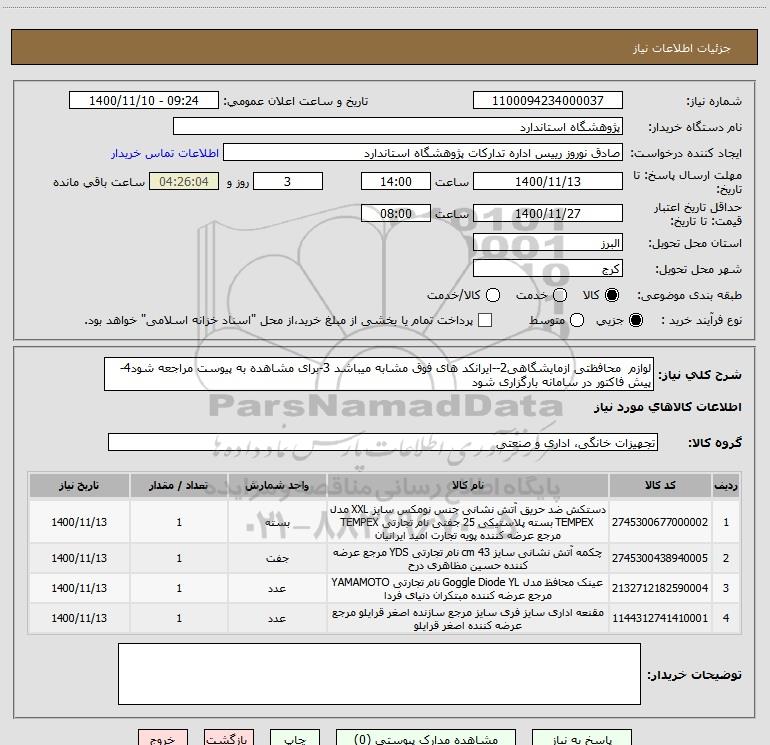Viewport: 770px width, 745px height.
Task: Click the 08:00 validity time field
Action: click(396, 213)
